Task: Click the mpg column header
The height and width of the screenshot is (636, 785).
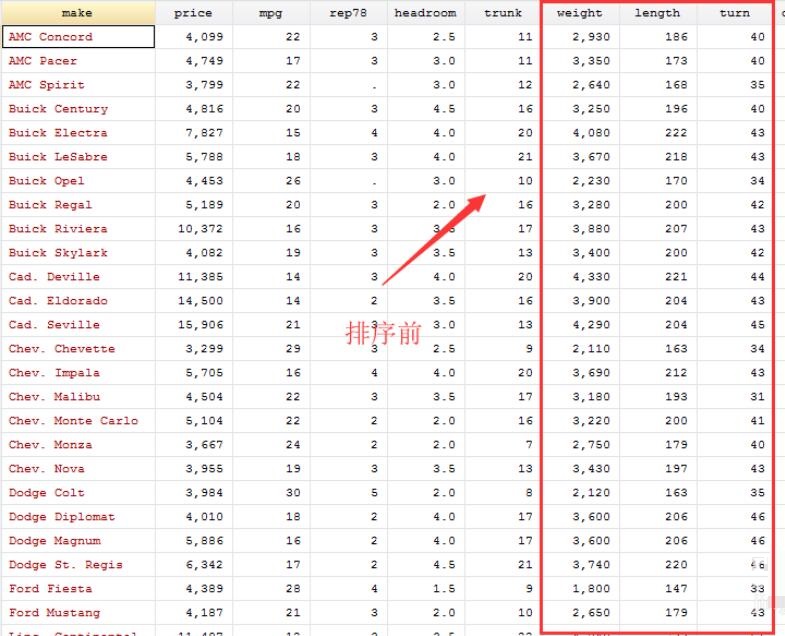Action: click(270, 13)
